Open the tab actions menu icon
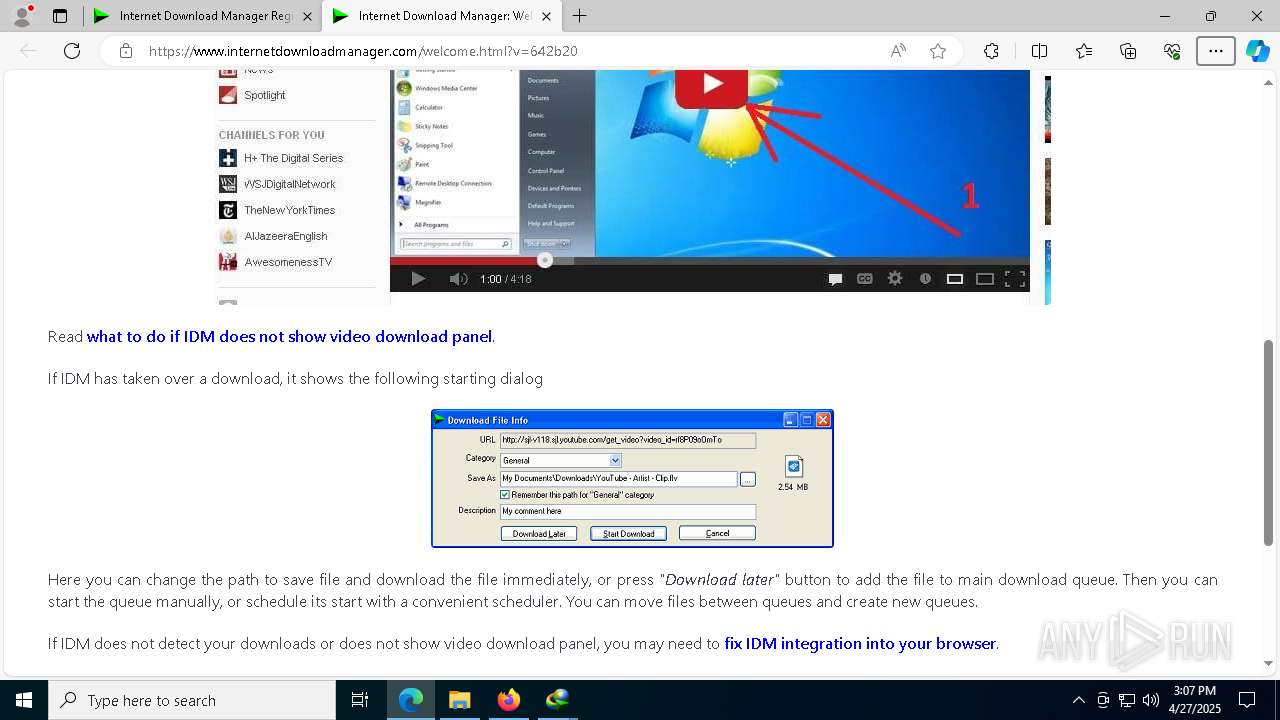 pos(60,16)
